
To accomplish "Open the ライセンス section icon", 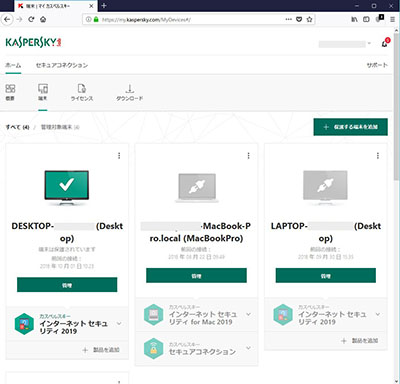I will 82,92.
